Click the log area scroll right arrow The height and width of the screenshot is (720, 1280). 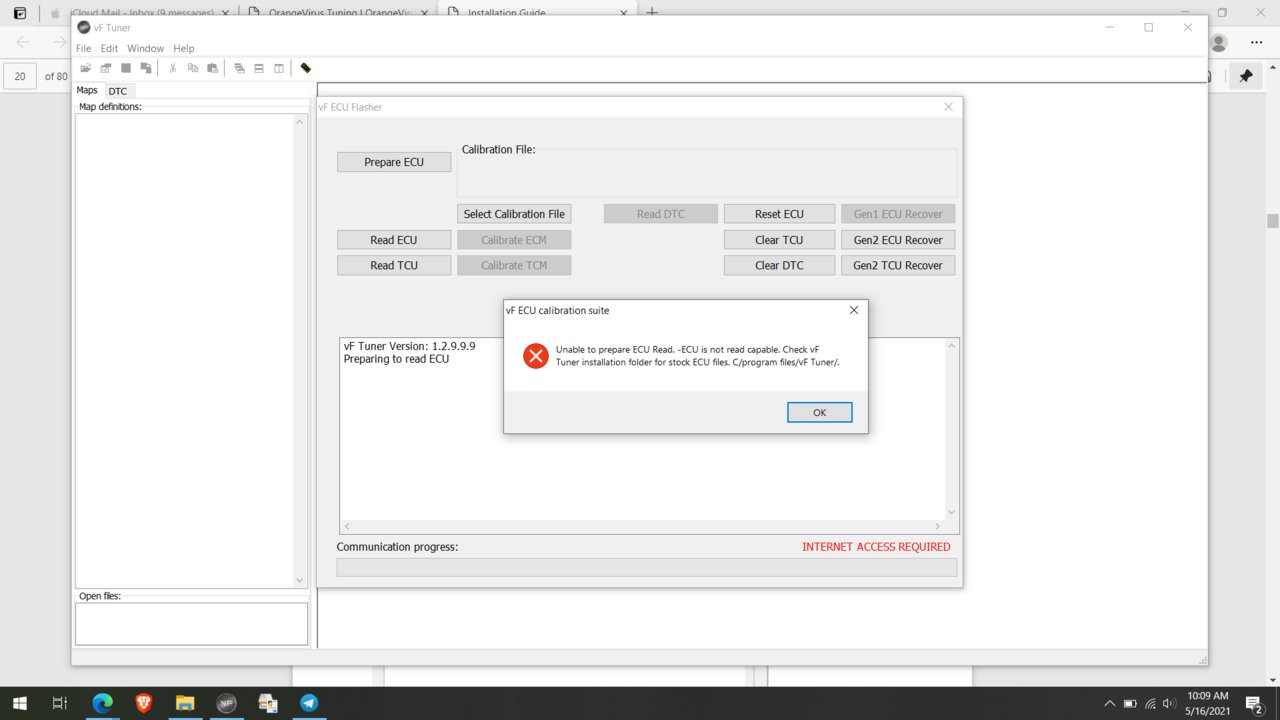pos(937,526)
